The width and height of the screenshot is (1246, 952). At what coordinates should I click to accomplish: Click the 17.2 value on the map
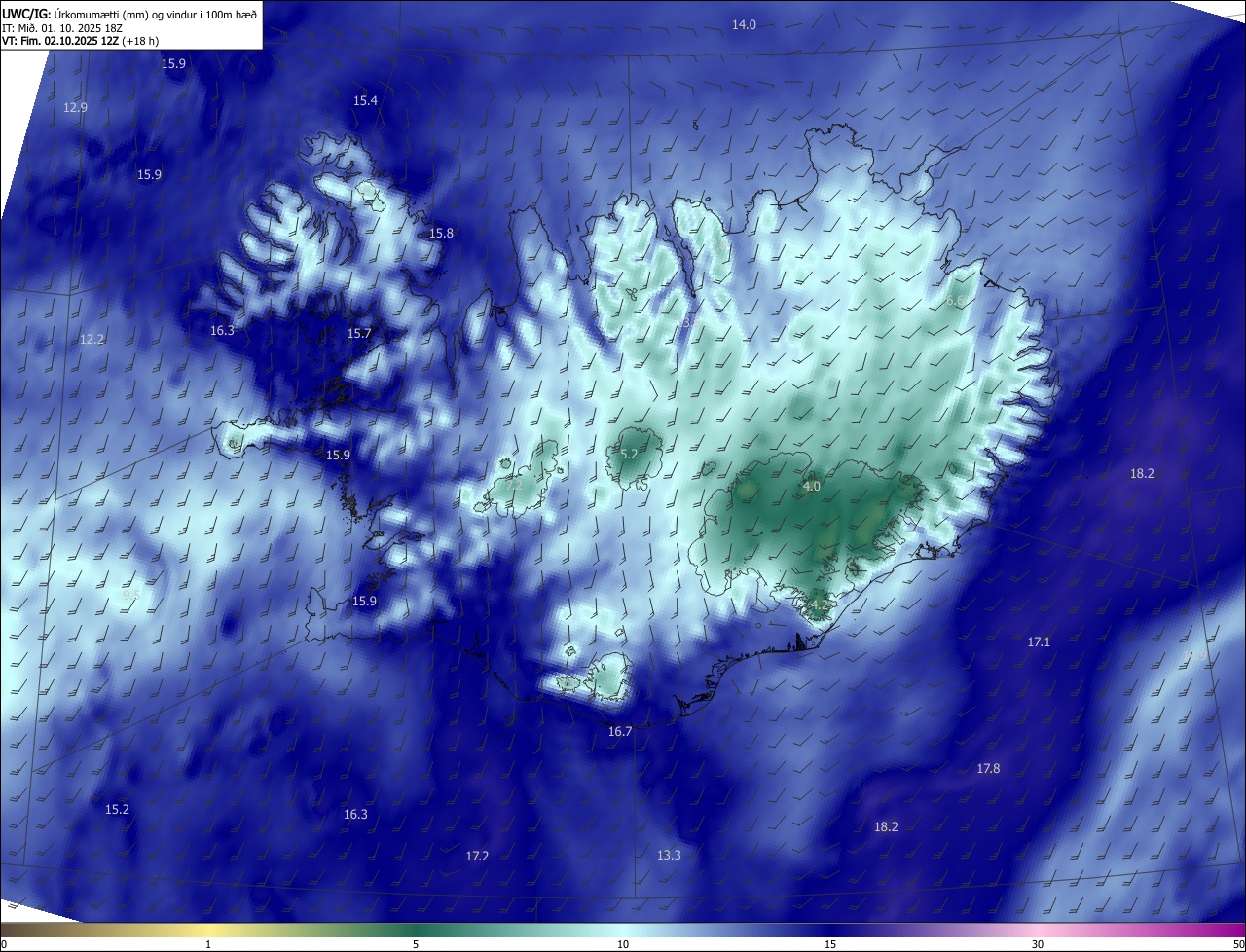click(477, 856)
